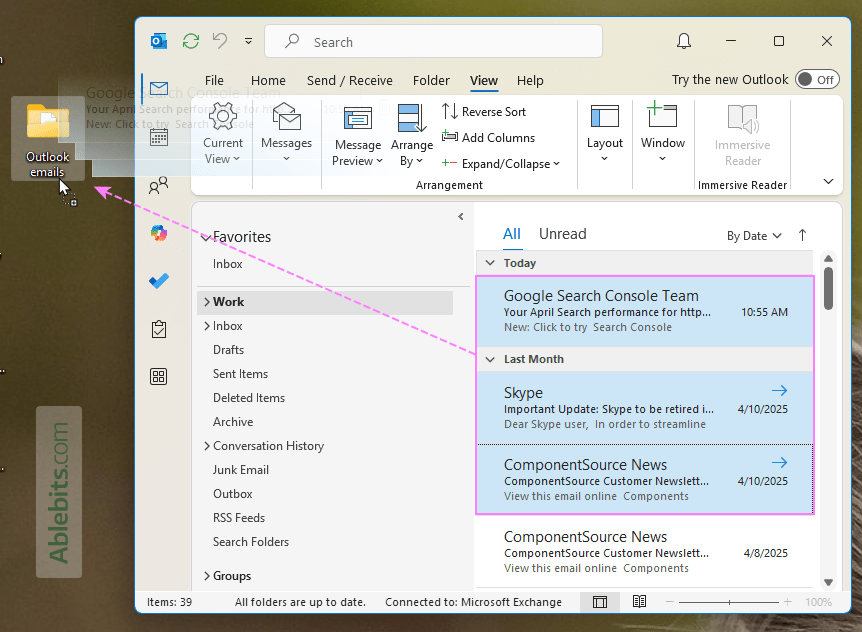Select the Skype email
The image size is (862, 632).
coord(645,408)
